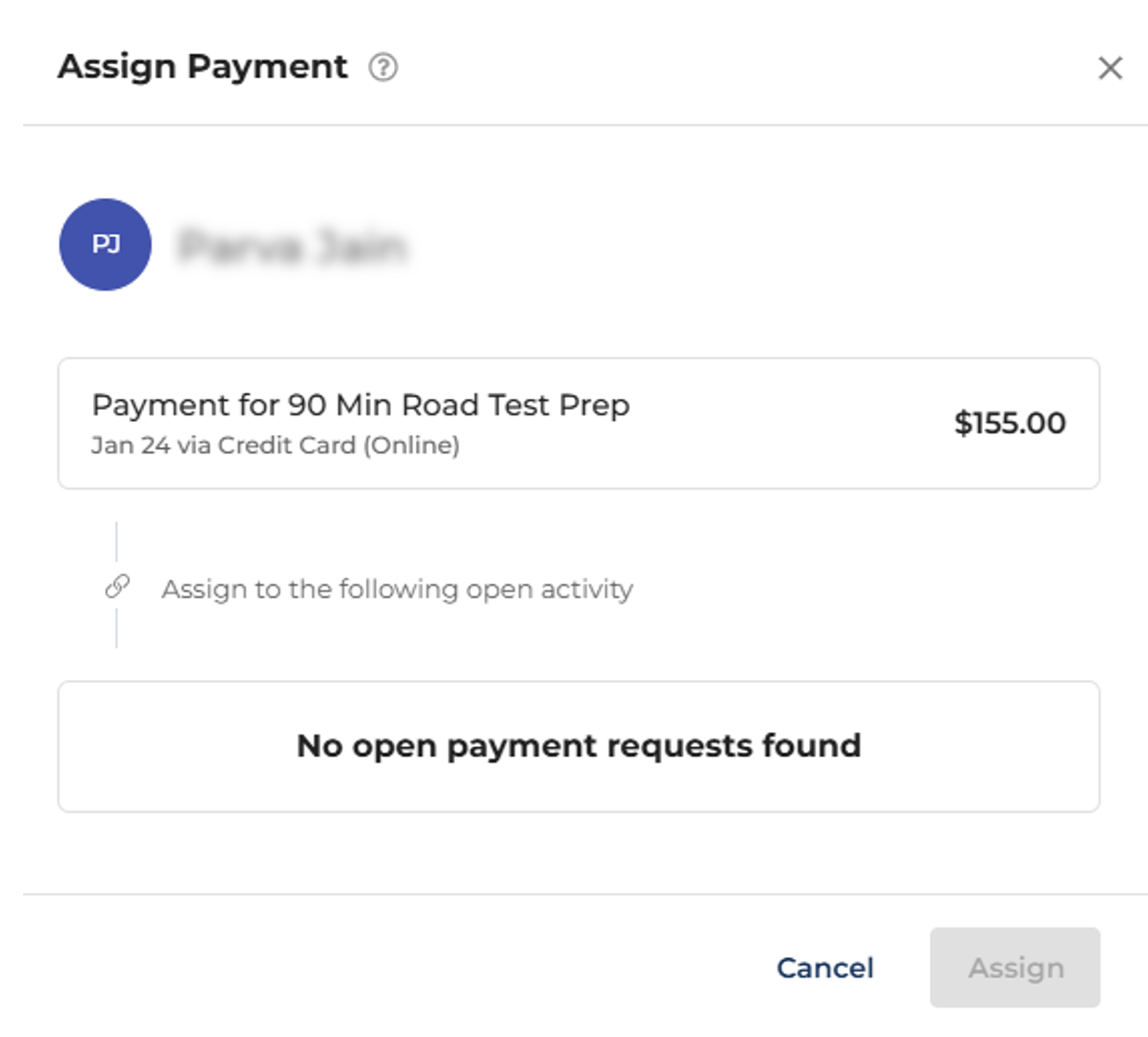This screenshot has height=1037, width=1148.
Task: Click the divider line under the dialog header
Action: 585,125
